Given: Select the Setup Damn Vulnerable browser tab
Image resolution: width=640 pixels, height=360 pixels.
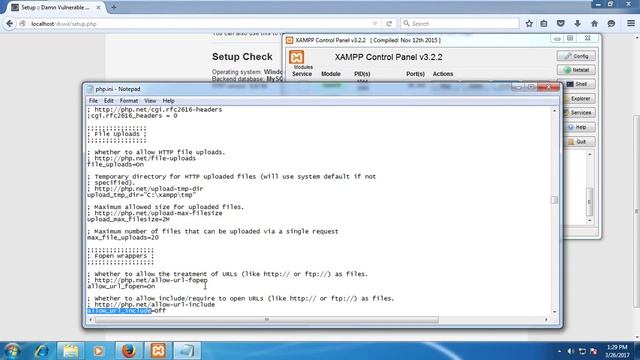Looking at the screenshot, I should point(55,7).
